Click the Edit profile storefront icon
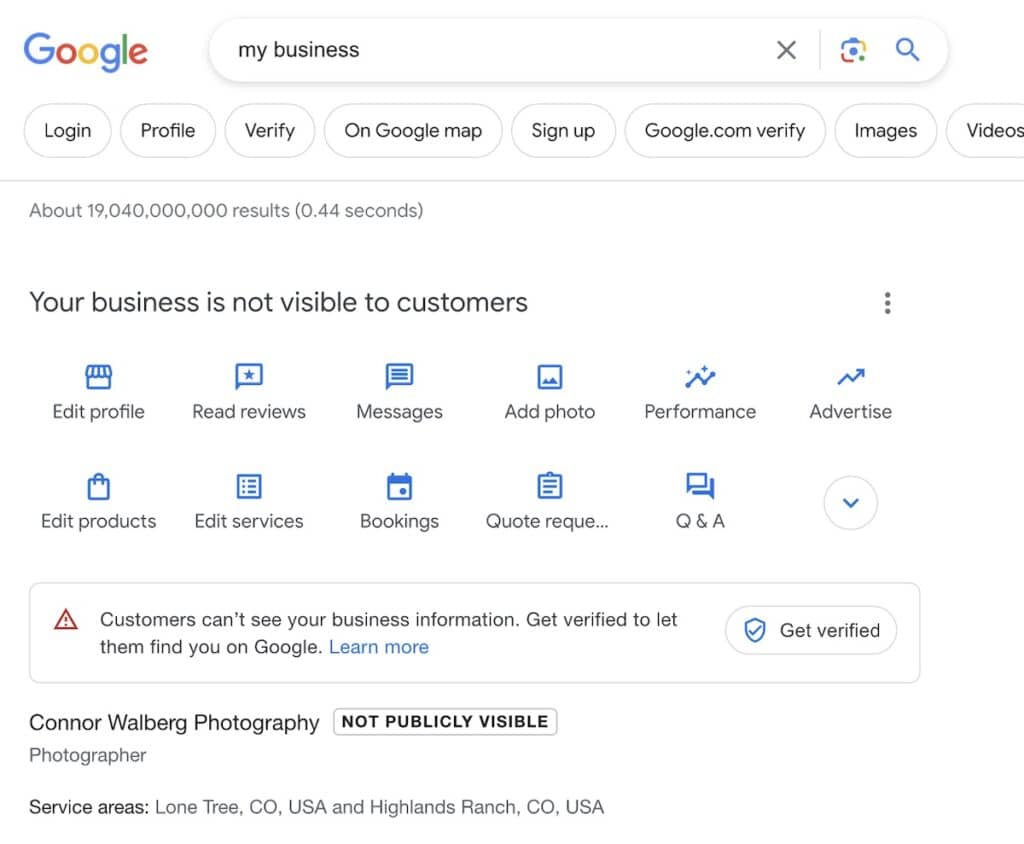This screenshot has width=1024, height=844. click(x=98, y=377)
